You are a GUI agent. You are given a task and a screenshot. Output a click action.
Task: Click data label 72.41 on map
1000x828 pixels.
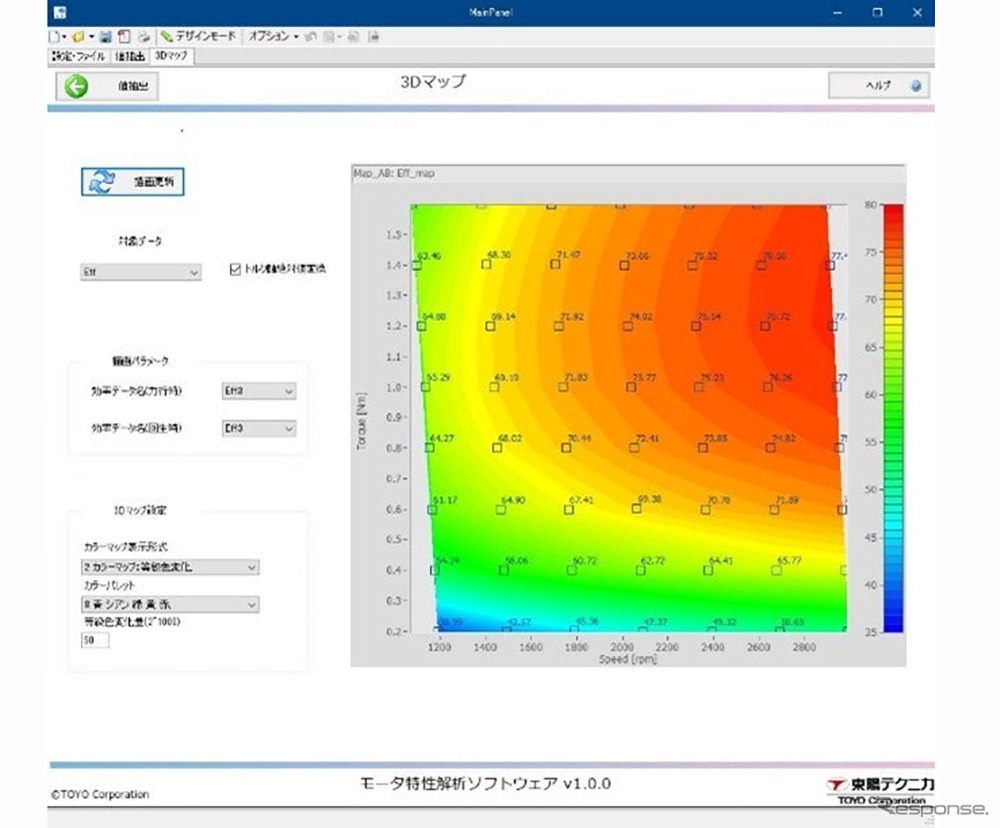[x=647, y=438]
